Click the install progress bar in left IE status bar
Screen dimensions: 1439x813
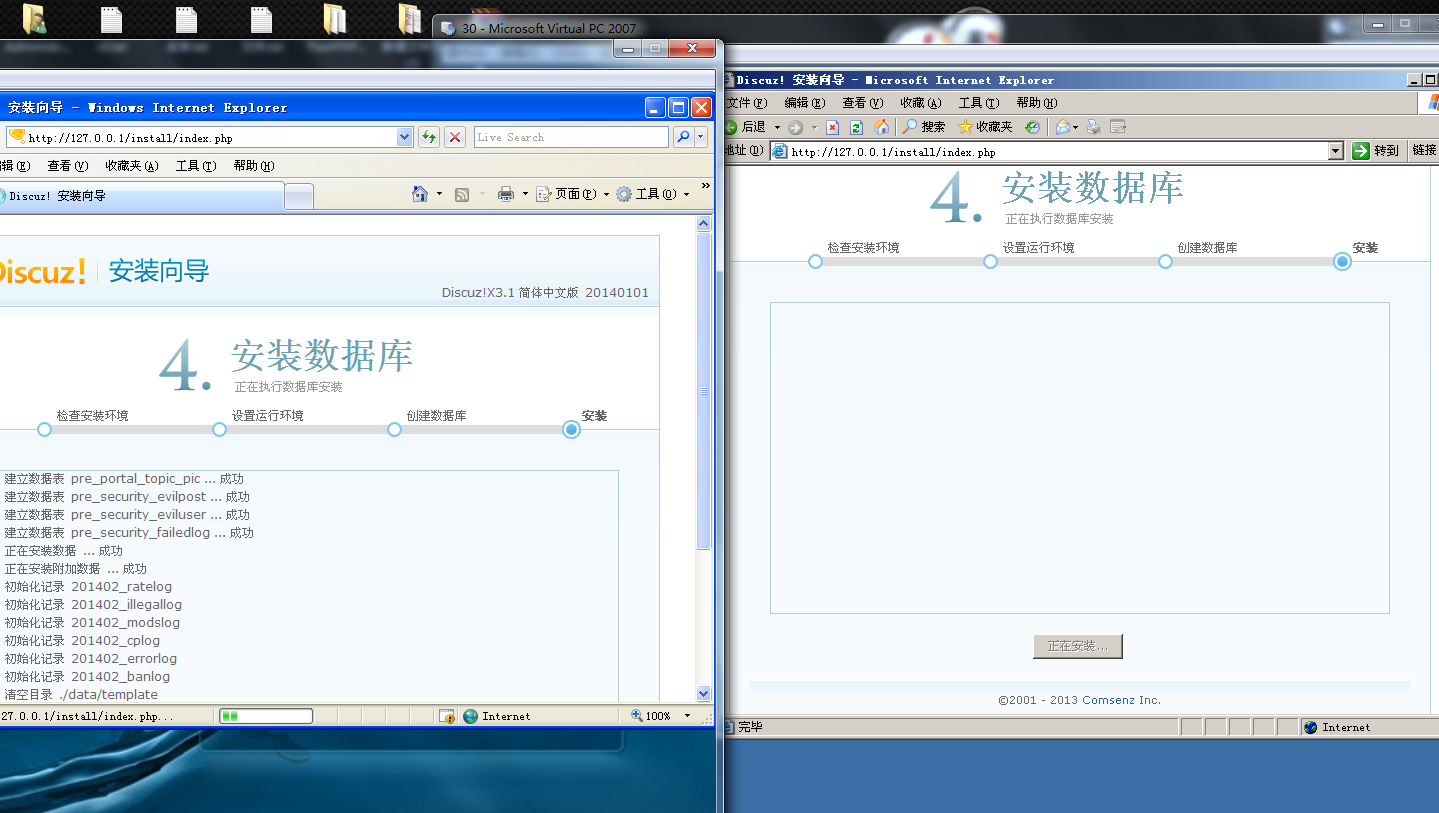click(266, 716)
